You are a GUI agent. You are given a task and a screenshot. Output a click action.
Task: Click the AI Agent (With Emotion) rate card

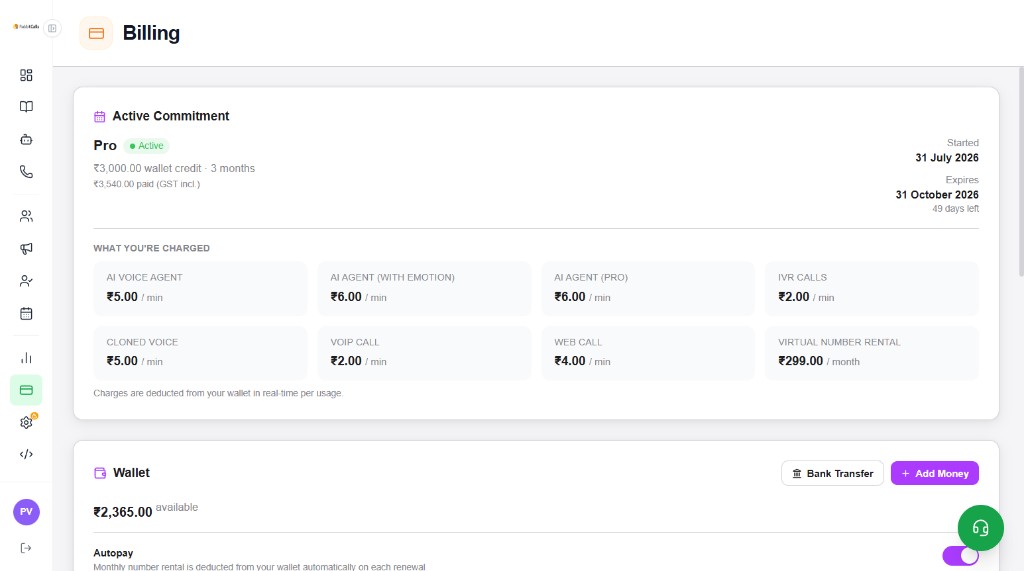[x=424, y=288]
